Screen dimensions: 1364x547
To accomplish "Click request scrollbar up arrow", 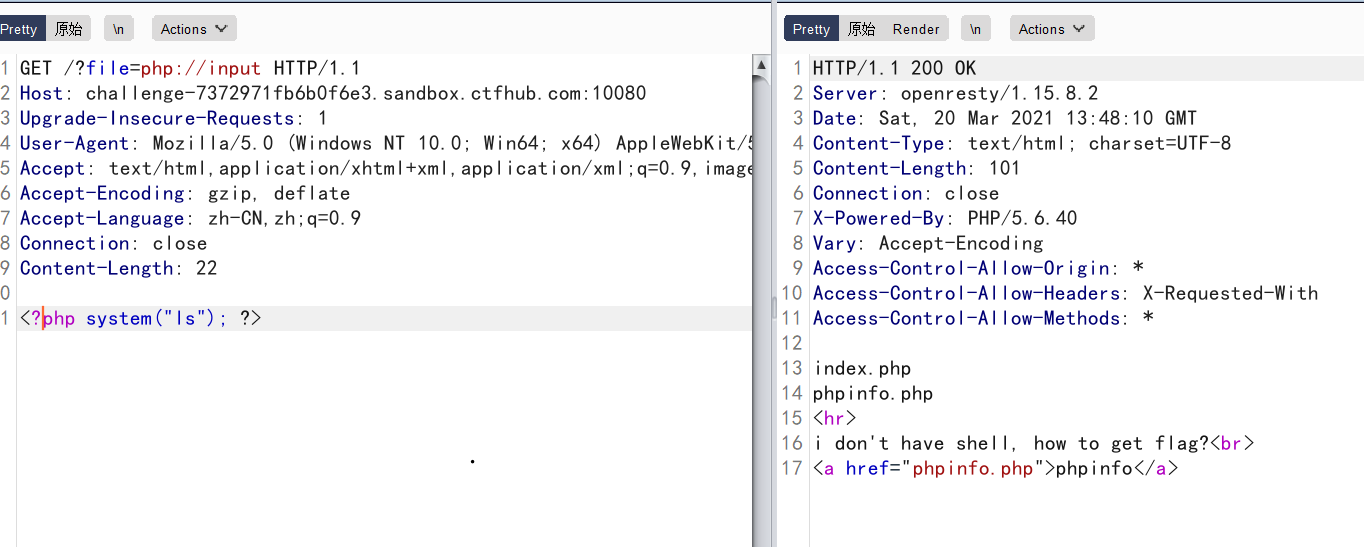I will 761,66.
